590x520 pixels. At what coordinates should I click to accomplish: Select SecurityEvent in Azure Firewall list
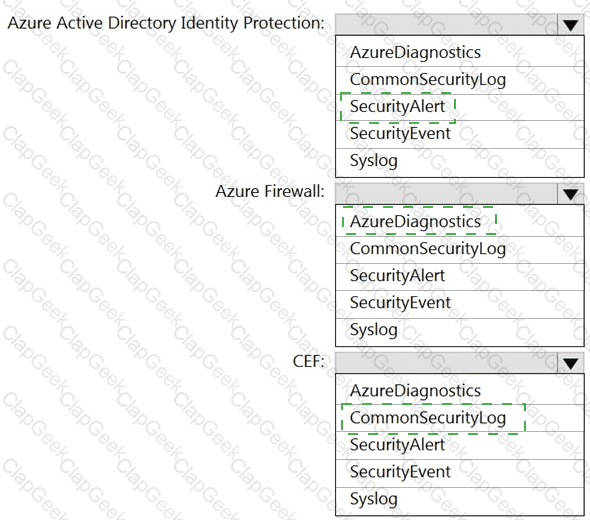coord(459,304)
